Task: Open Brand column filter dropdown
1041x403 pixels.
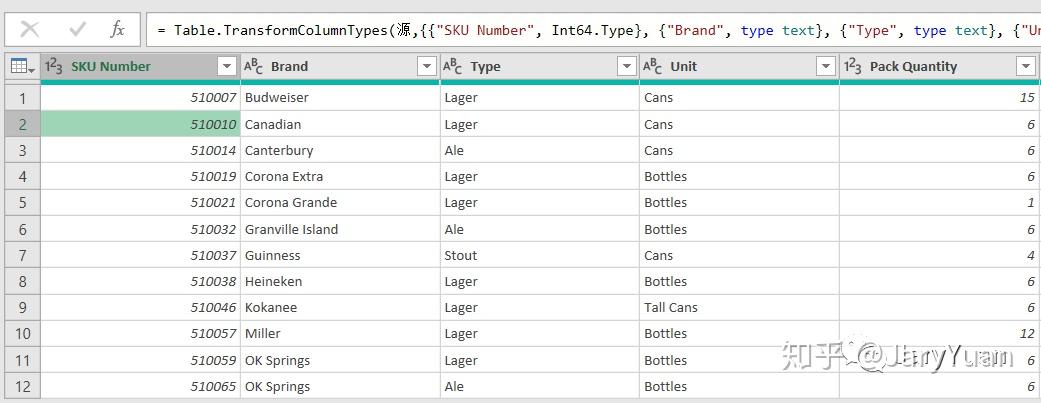Action: click(x=426, y=67)
